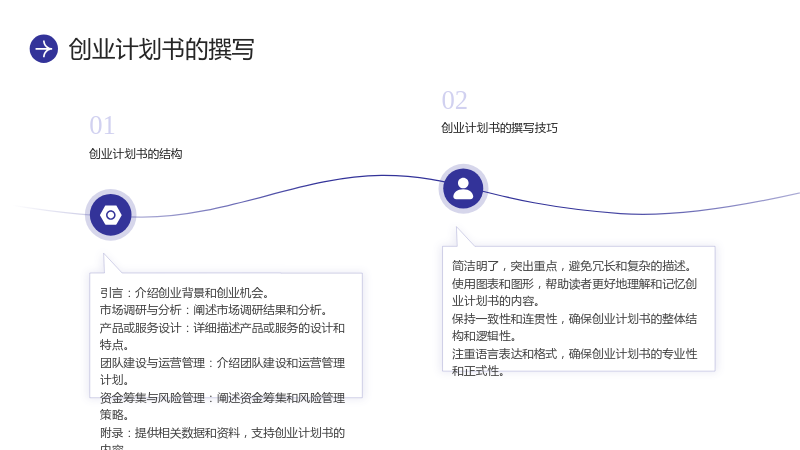The width and height of the screenshot is (800, 450).
Task: Click the line starting with 引言
Action: coord(184,293)
